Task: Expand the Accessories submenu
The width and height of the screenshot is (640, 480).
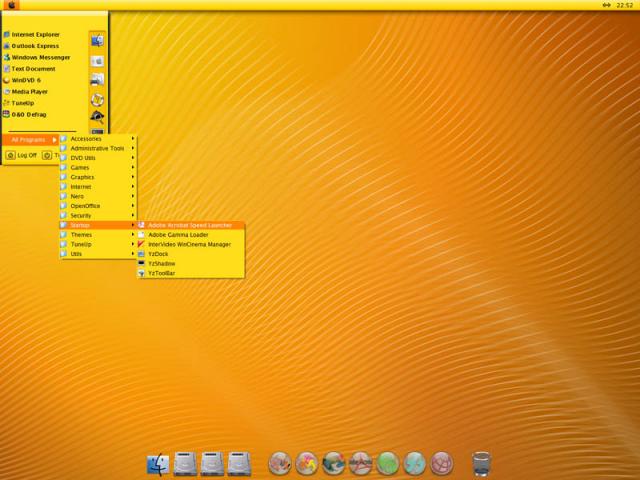Action: (x=98, y=139)
